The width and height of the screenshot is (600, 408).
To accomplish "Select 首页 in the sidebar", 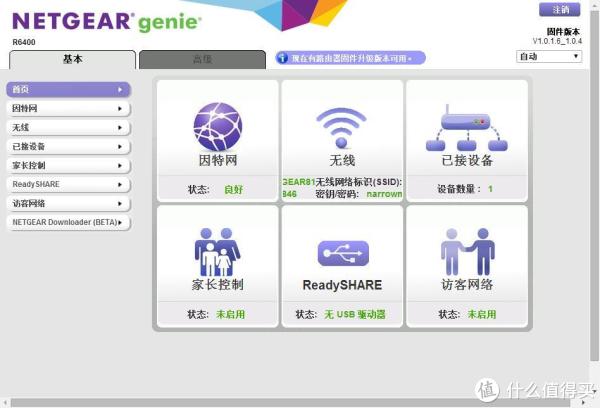I will [68, 90].
